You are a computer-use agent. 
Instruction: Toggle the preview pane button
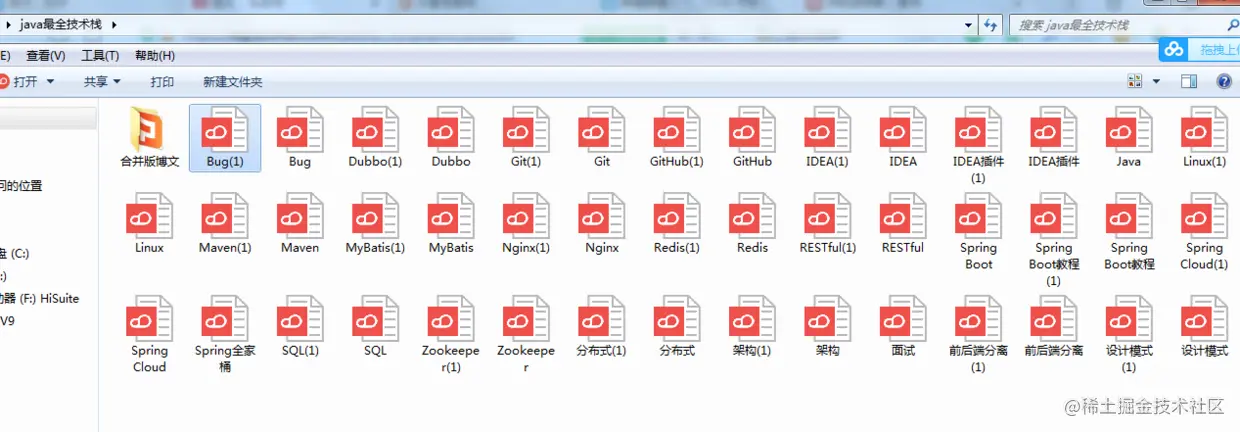[1189, 81]
